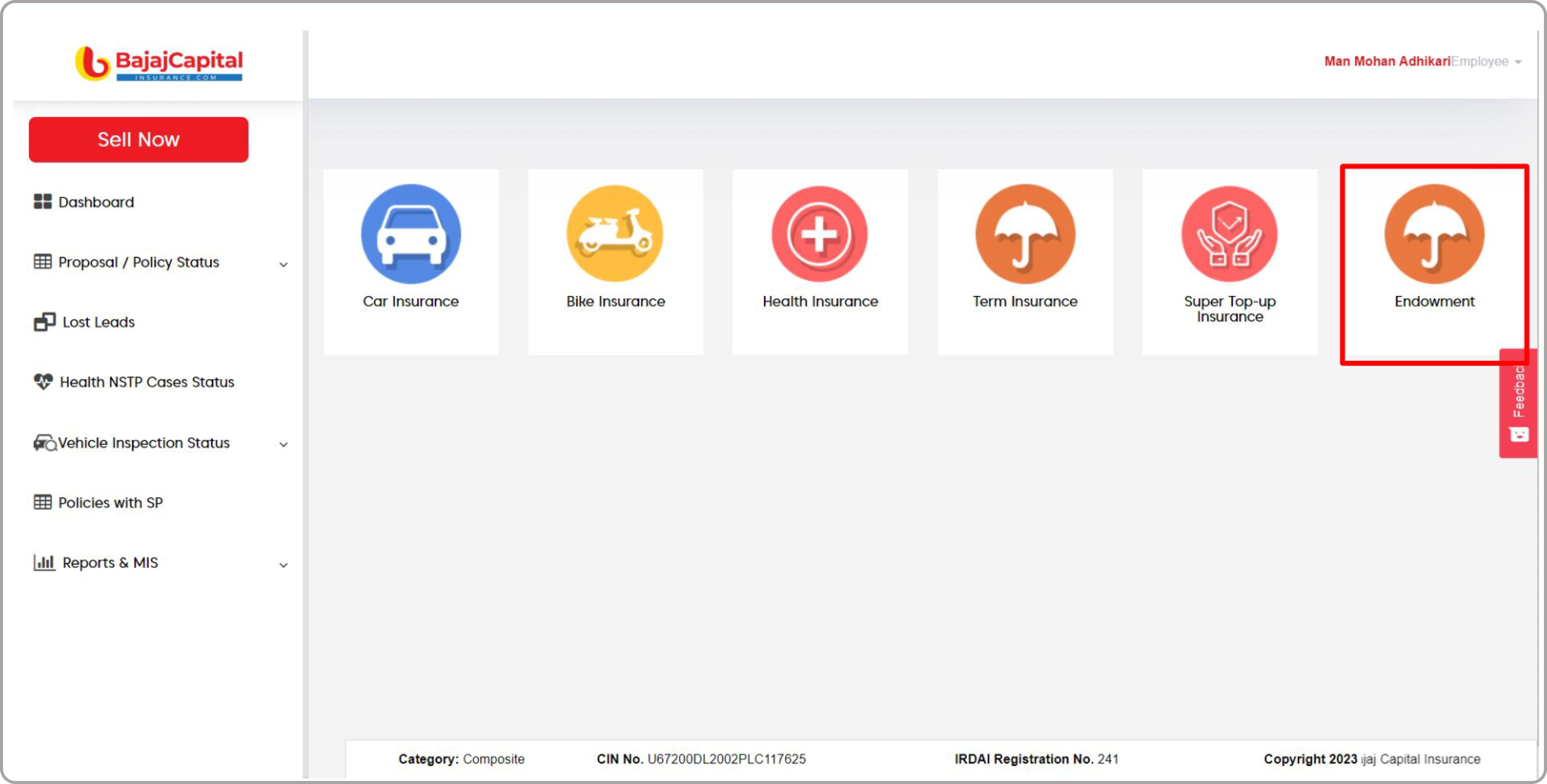Click Man Mohan Adhikari user name
Screen dimensions: 1547x784
click(1387, 61)
